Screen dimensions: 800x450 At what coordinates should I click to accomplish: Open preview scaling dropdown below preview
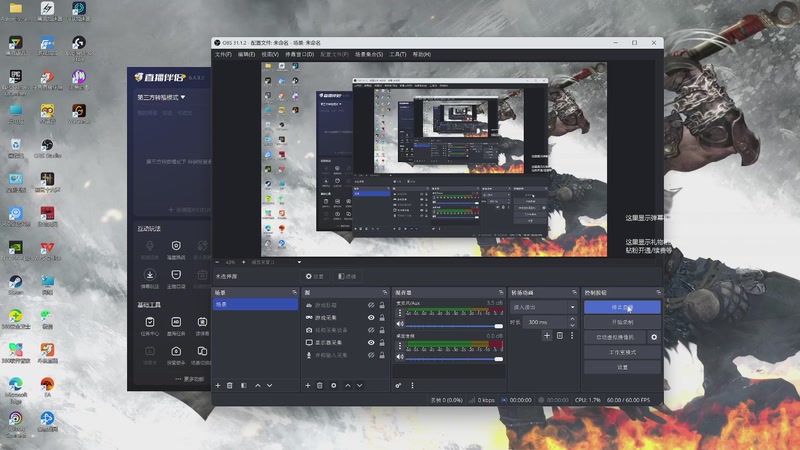coord(276,262)
